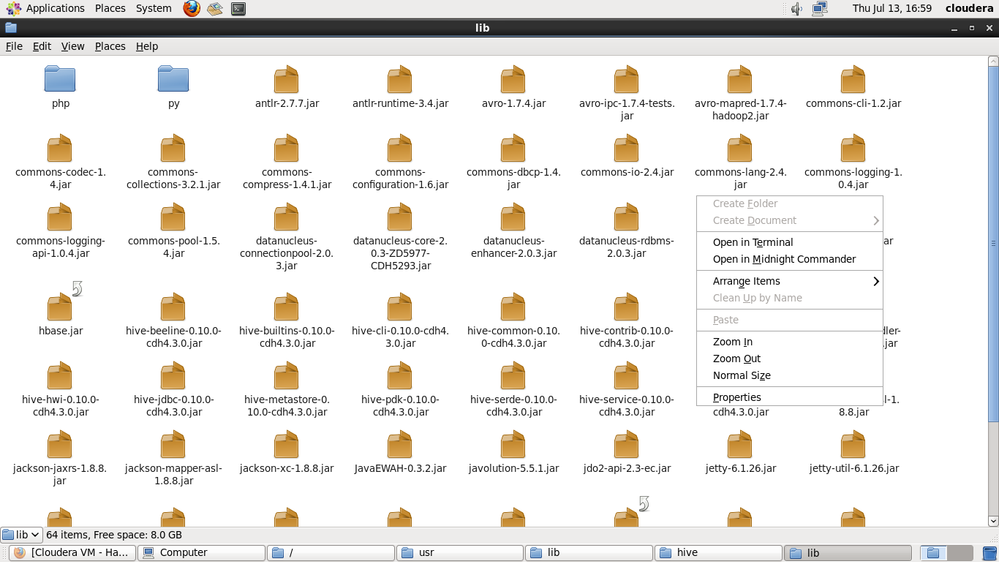Select Properties in the context menu
Image resolution: width=999 pixels, height=562 pixels.
(x=736, y=397)
